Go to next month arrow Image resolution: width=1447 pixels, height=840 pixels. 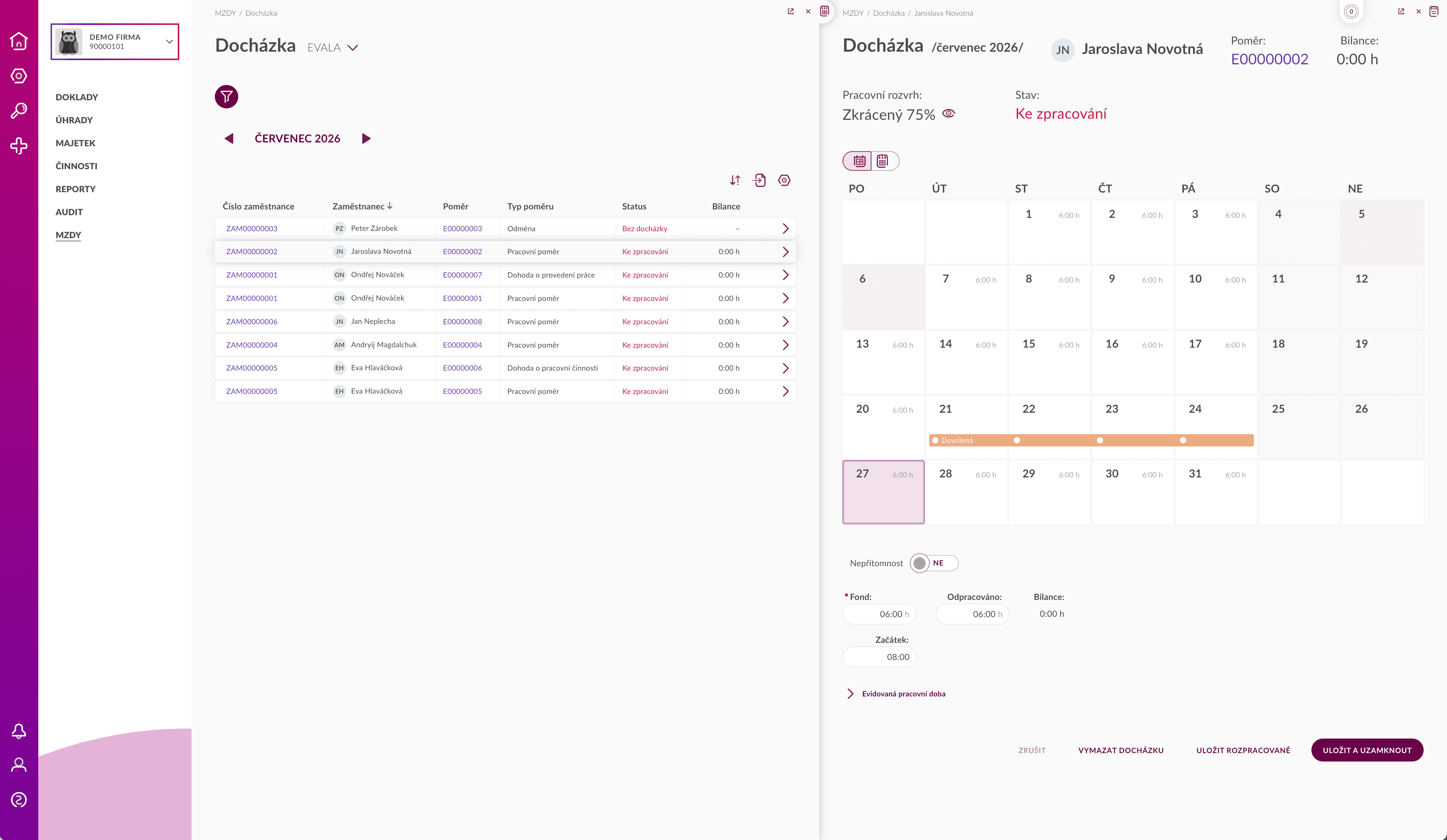(366, 138)
